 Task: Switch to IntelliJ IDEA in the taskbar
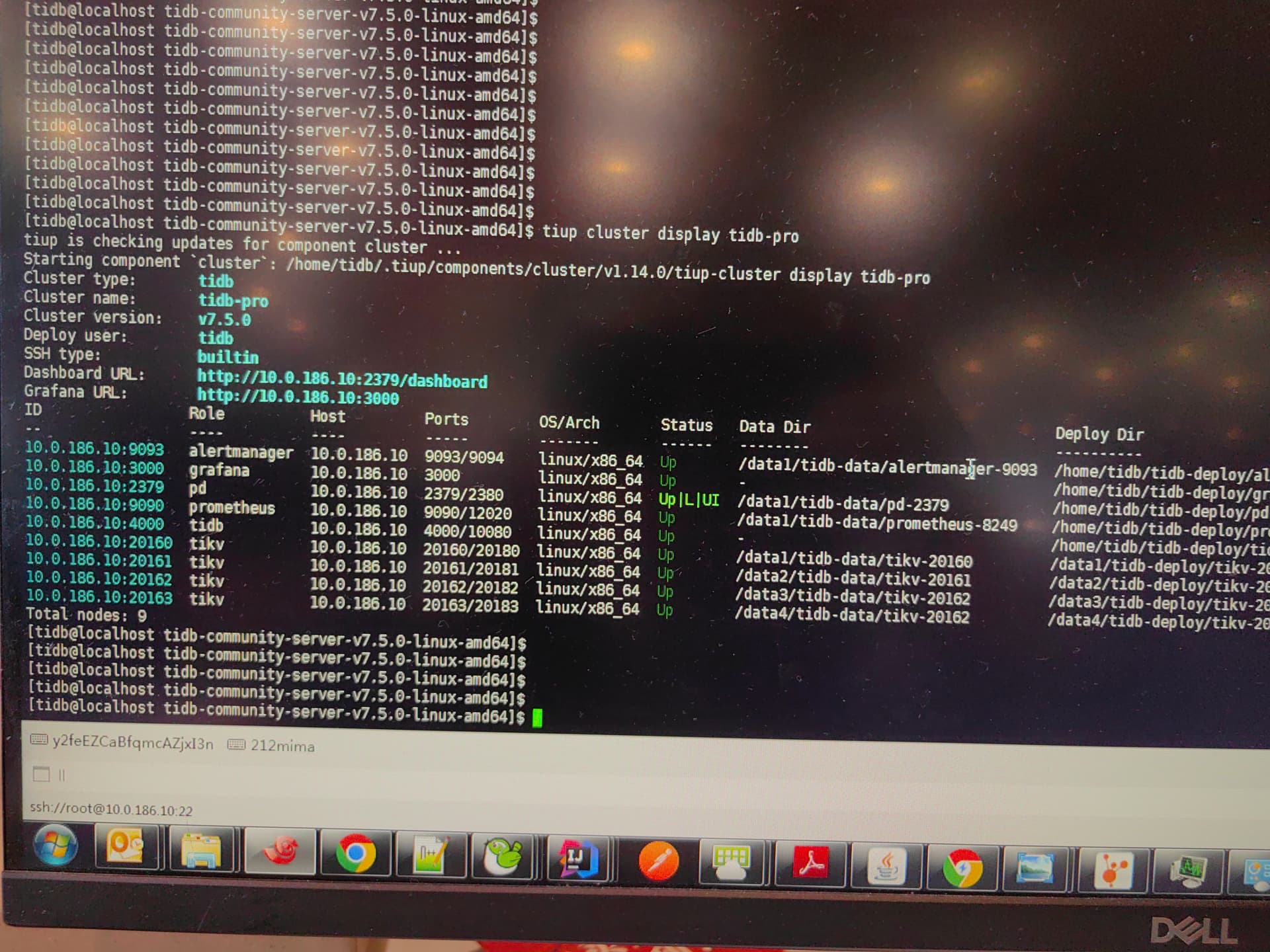(x=581, y=858)
